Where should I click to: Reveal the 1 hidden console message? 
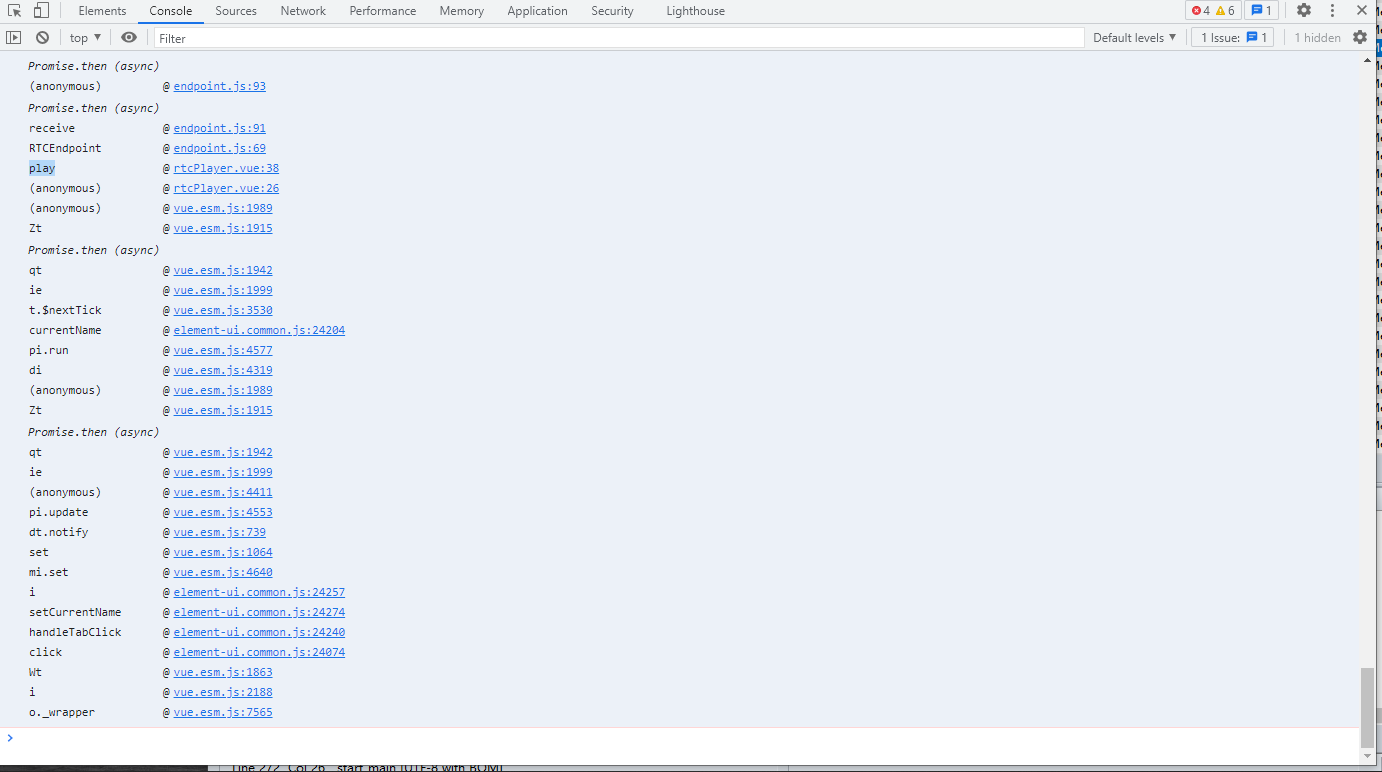pyautogui.click(x=1318, y=37)
